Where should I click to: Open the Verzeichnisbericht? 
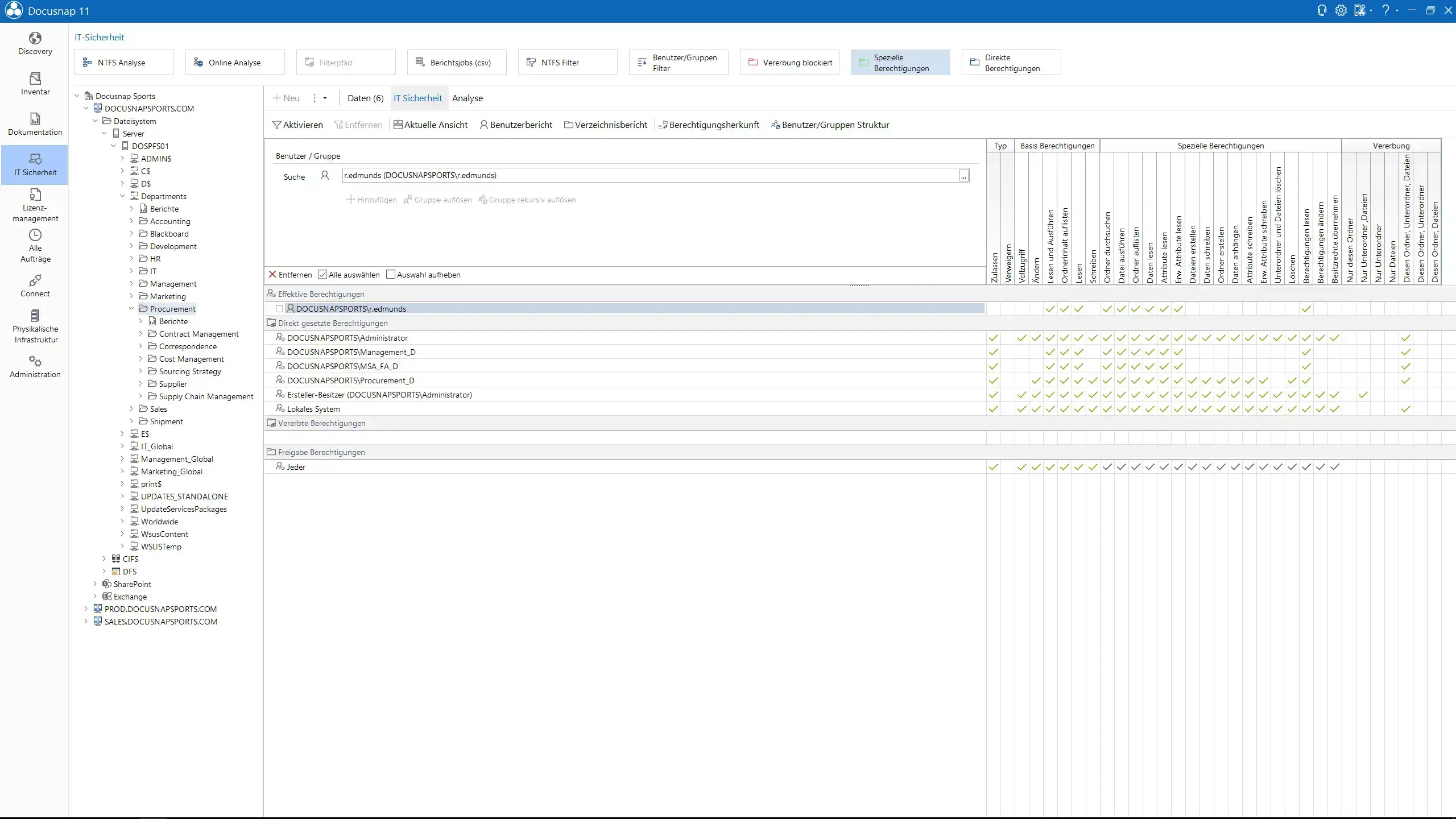[606, 125]
